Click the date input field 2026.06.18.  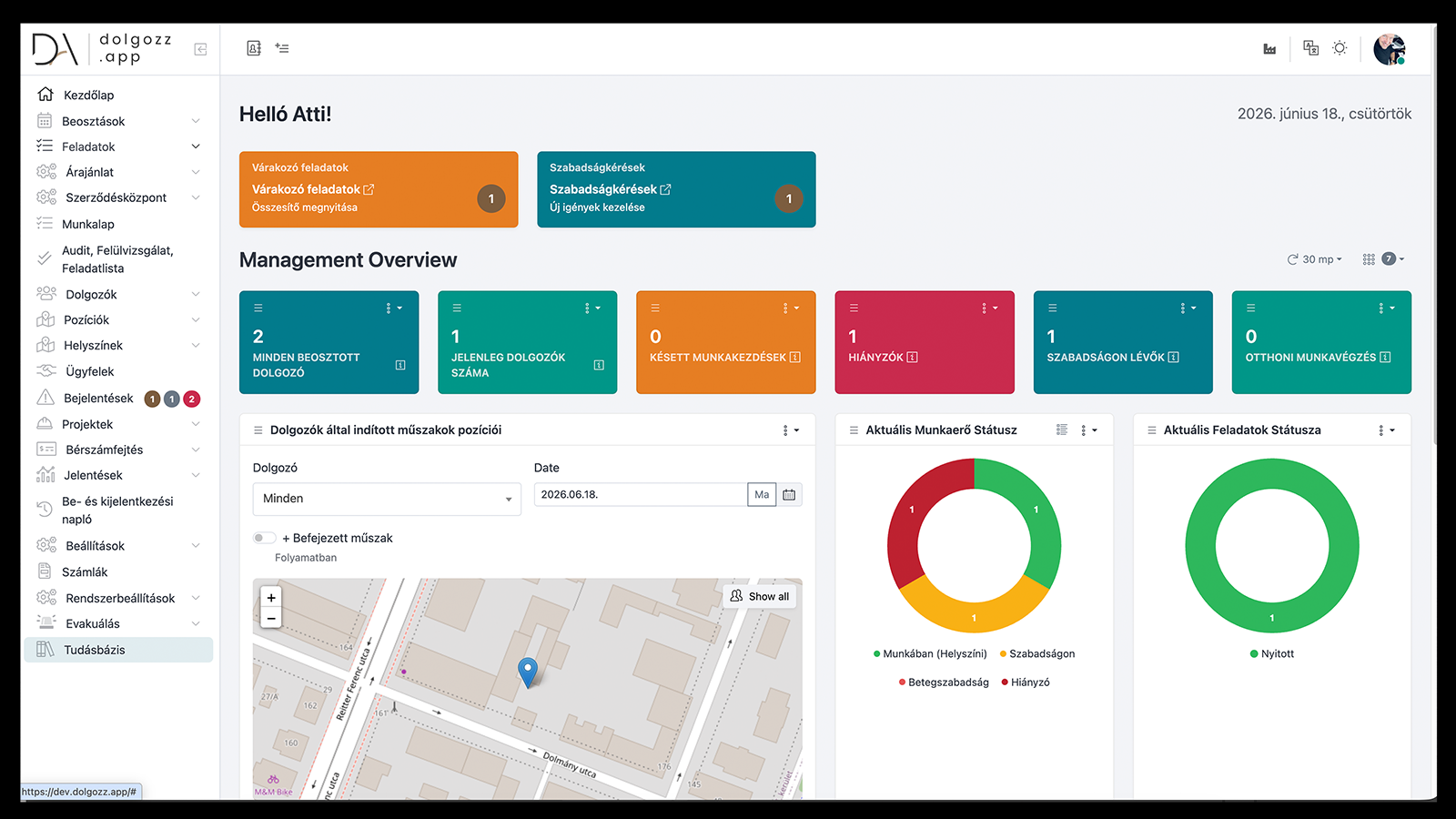(641, 495)
